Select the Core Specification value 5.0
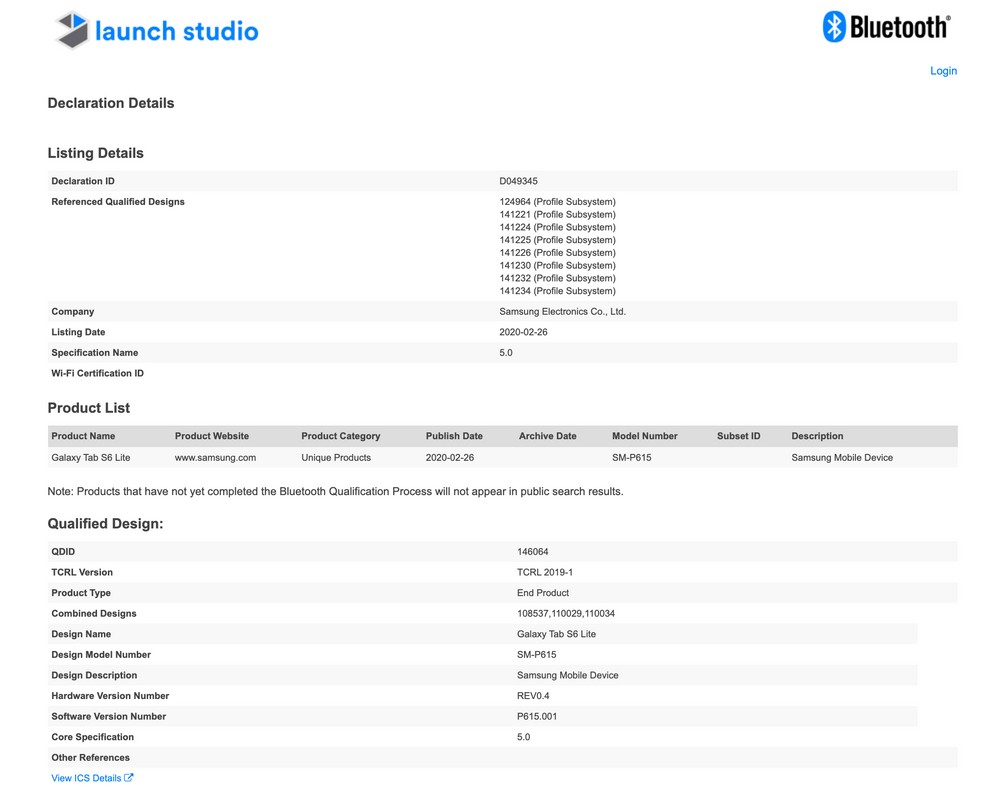 tap(524, 737)
